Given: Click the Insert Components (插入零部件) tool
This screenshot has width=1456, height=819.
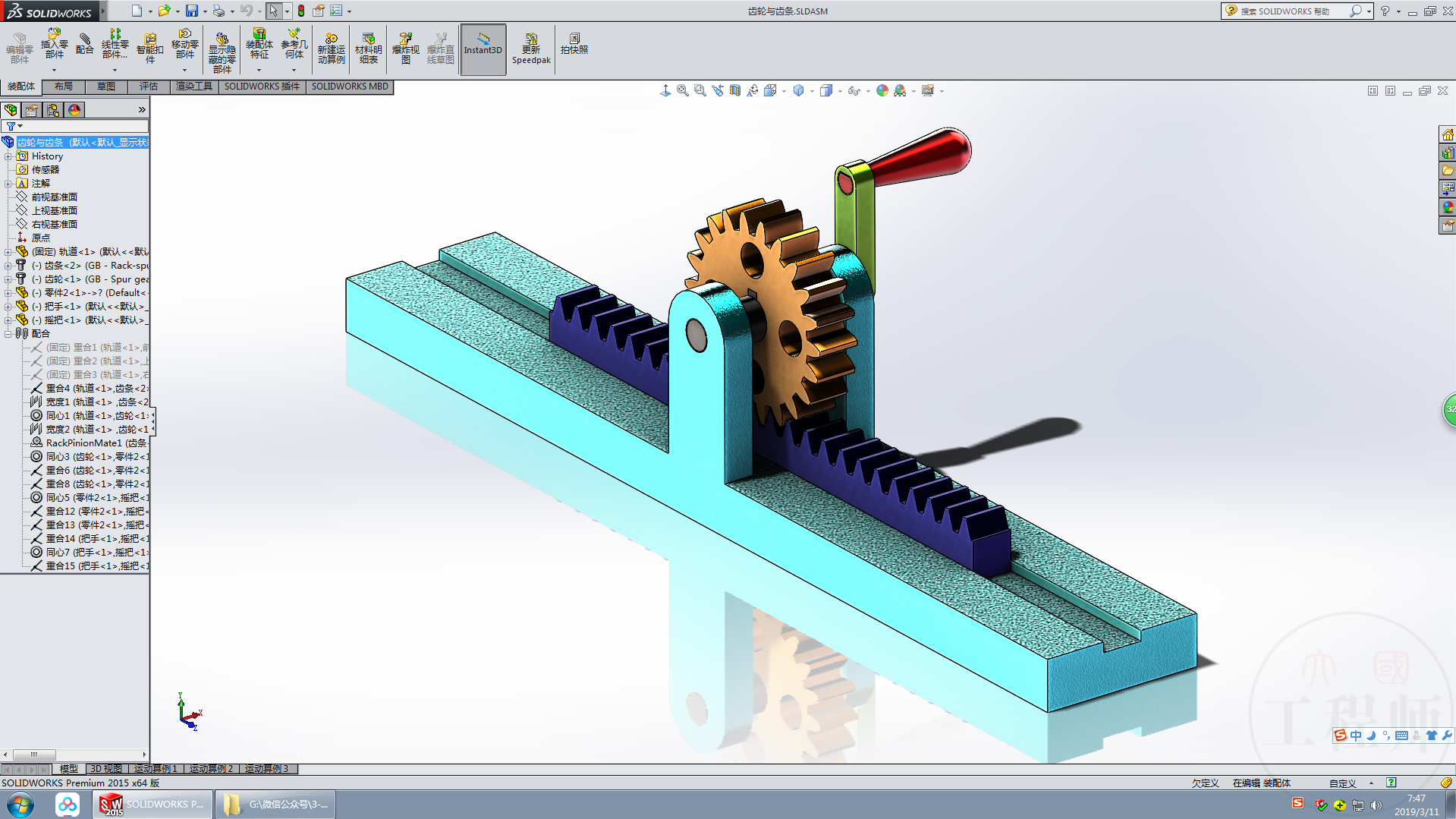Looking at the screenshot, I should pyautogui.click(x=55, y=44).
